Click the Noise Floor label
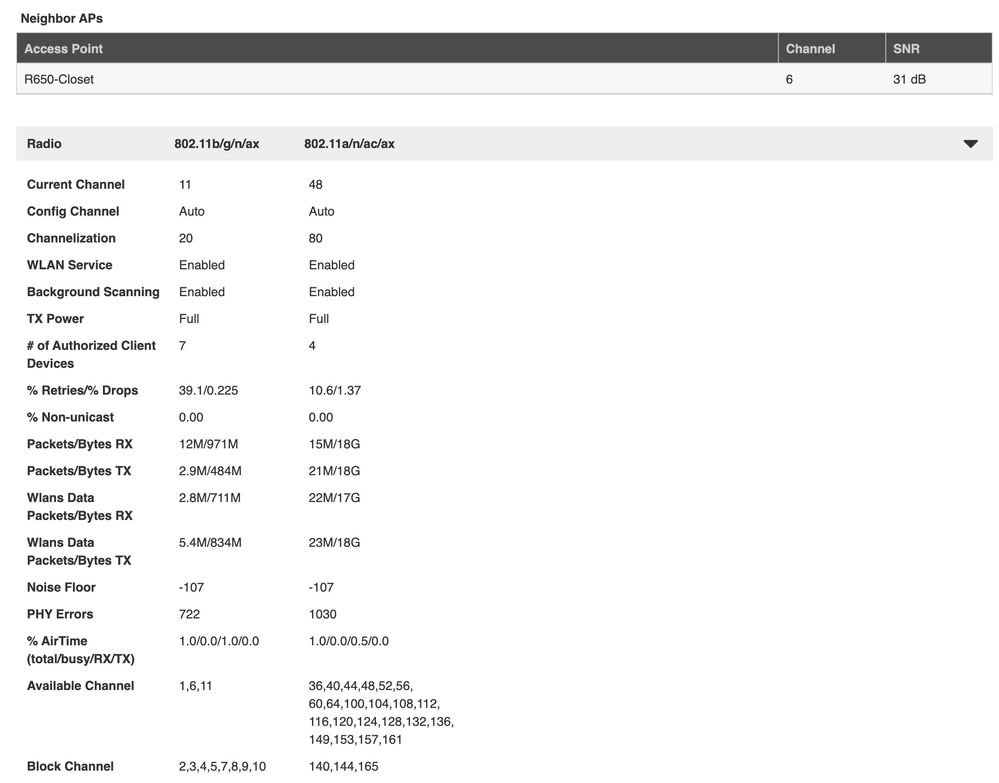 [61, 588]
